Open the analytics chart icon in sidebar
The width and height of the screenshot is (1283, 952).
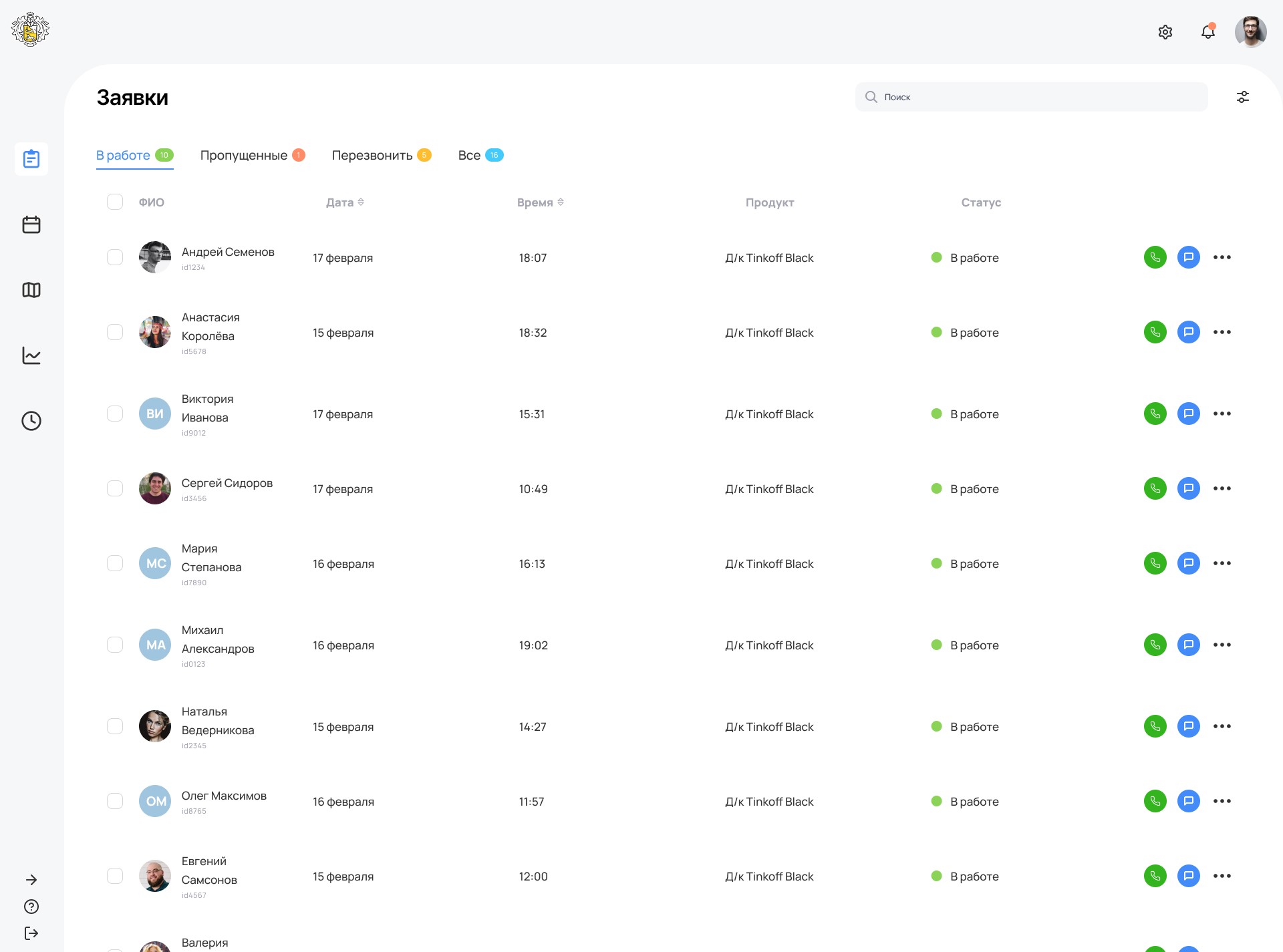click(31, 355)
